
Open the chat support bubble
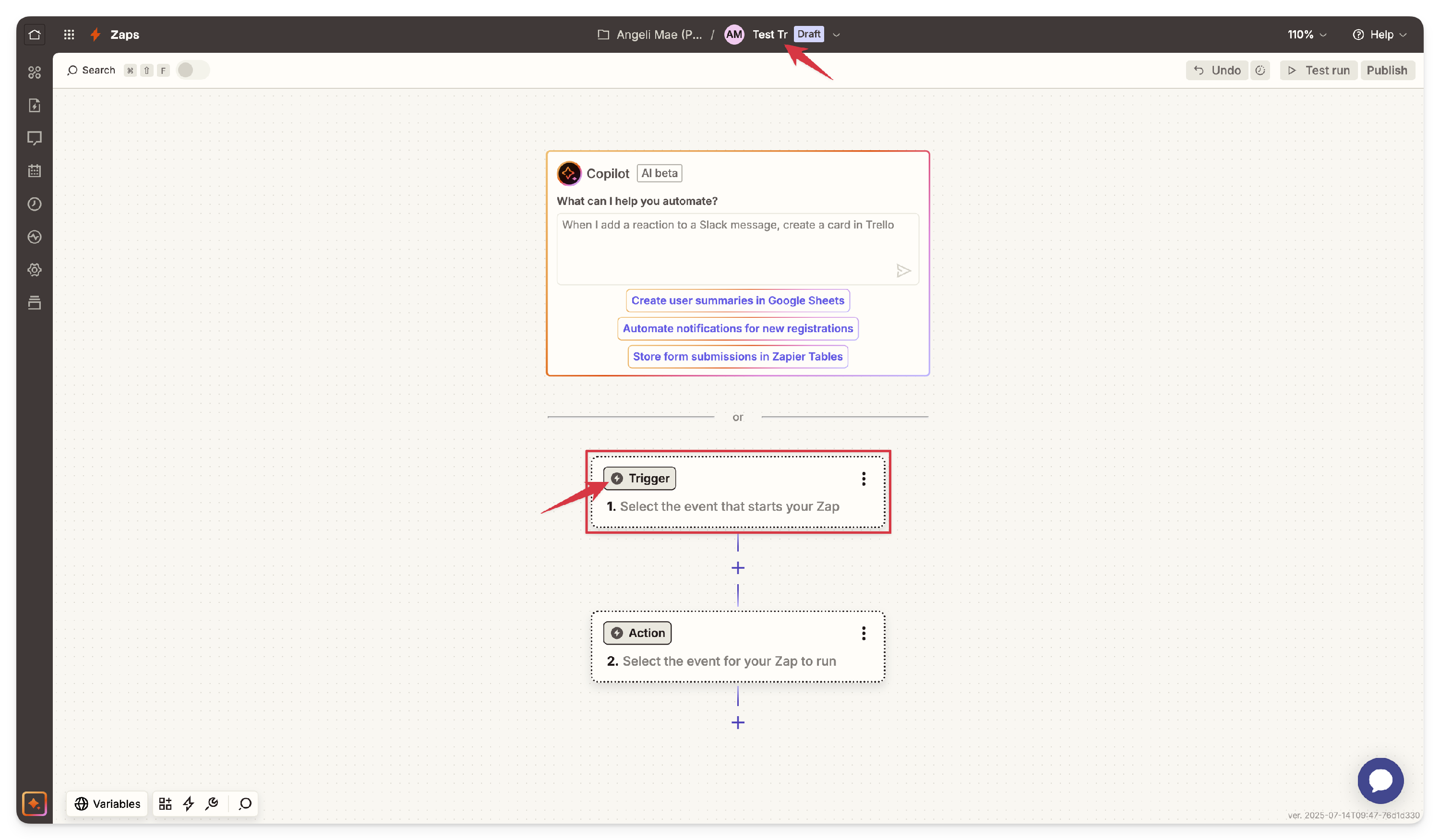tap(1380, 780)
